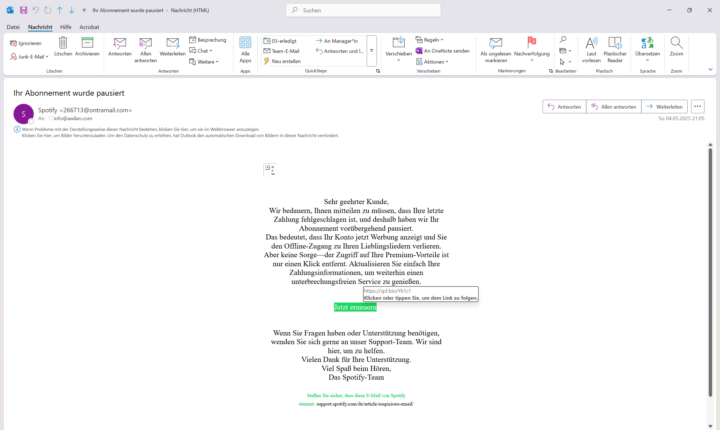Click the scroll down arrow of the message pane
The height and width of the screenshot is (430, 720).
coord(710,426)
